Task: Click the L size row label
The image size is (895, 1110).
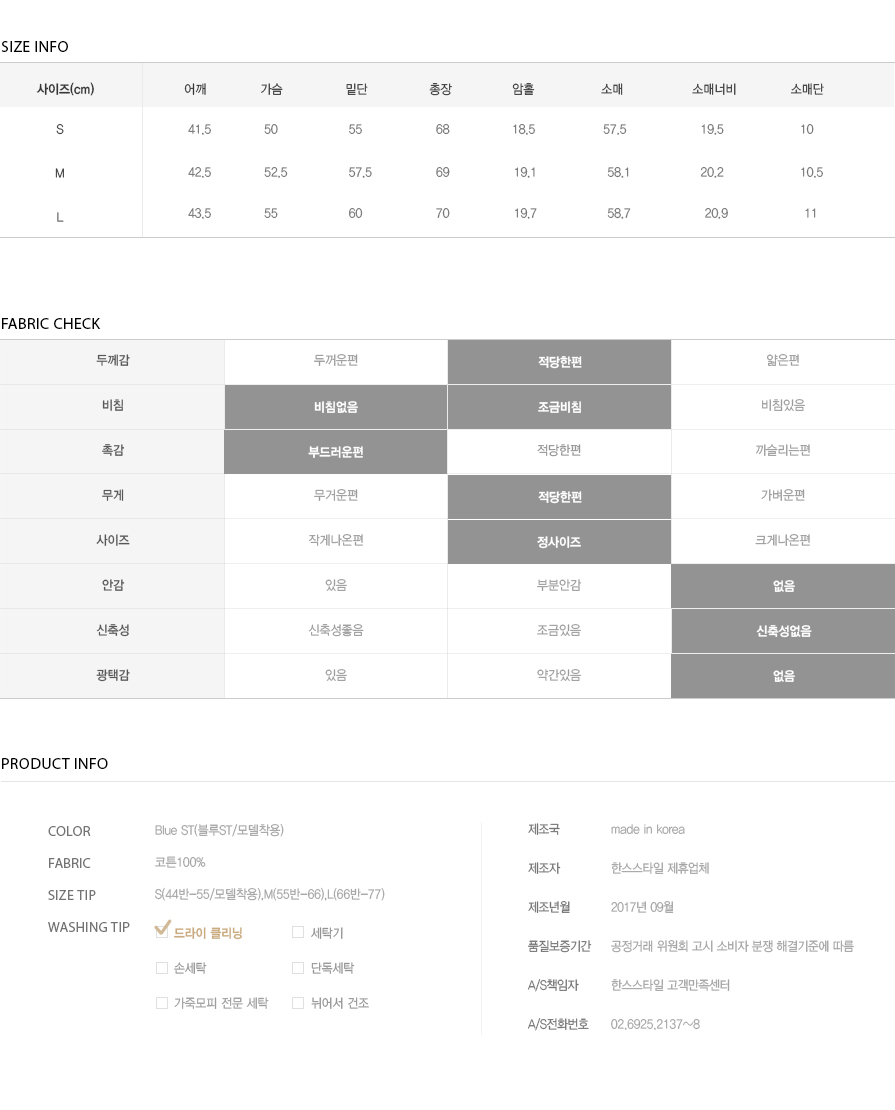Action: click(x=60, y=217)
